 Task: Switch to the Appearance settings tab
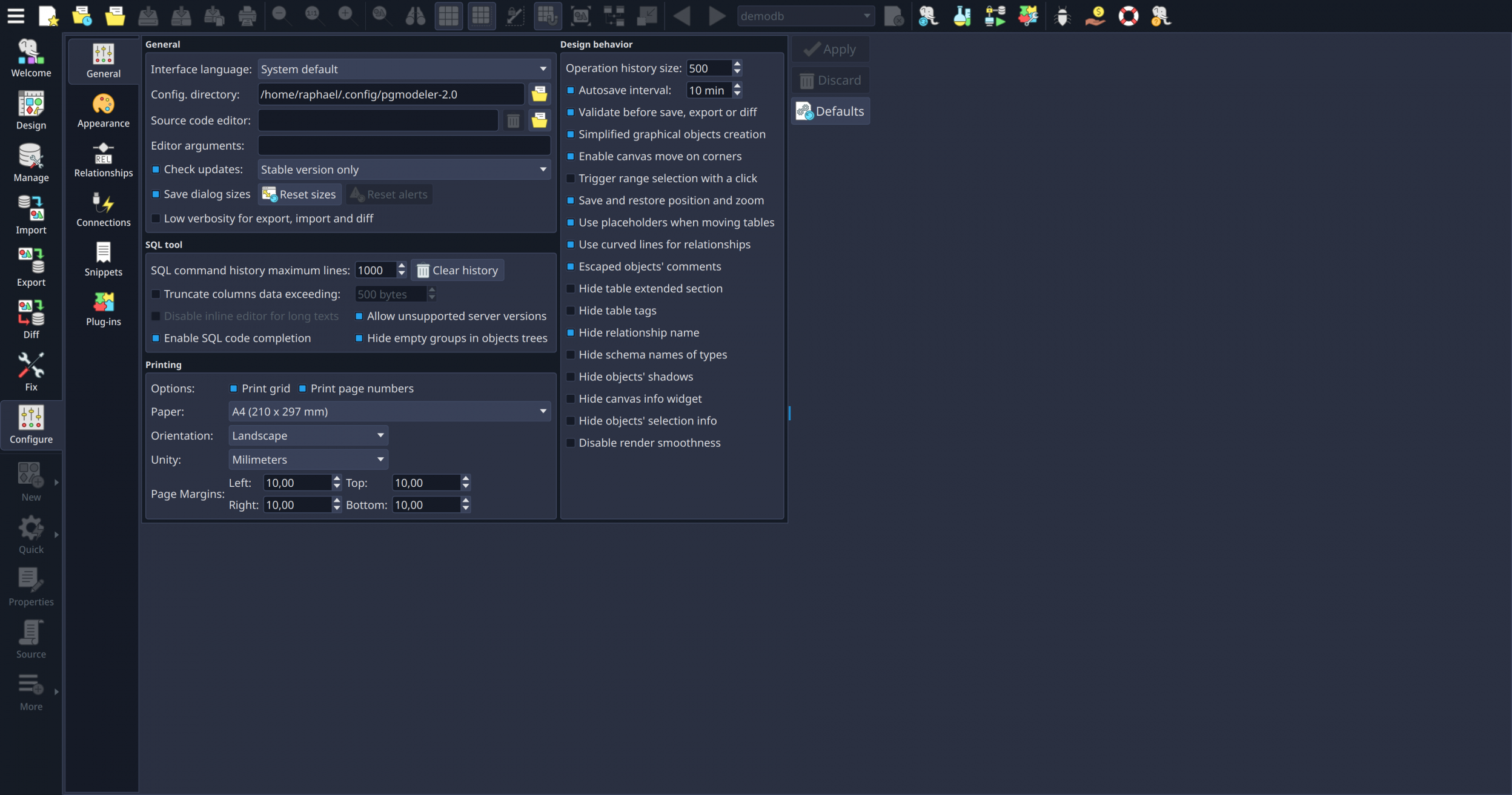tap(104, 110)
